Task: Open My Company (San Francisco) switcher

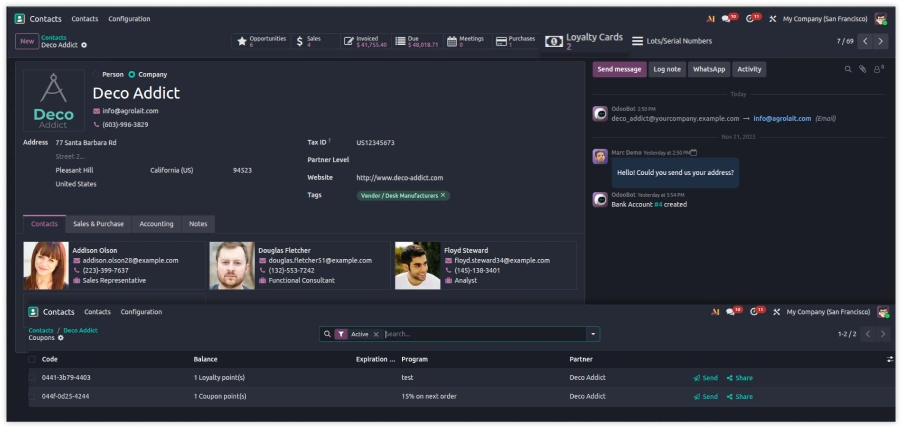Action: pos(826,19)
